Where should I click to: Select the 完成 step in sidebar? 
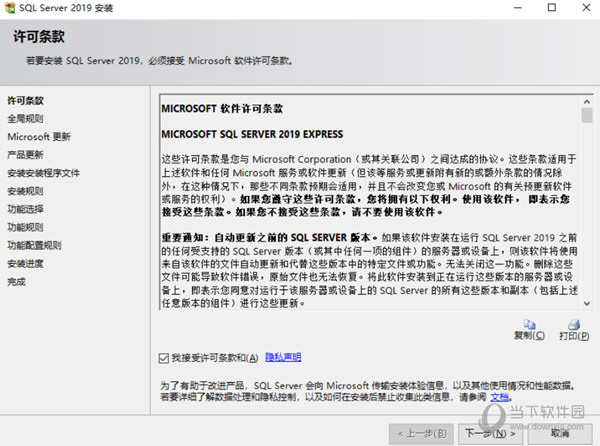click(x=16, y=282)
